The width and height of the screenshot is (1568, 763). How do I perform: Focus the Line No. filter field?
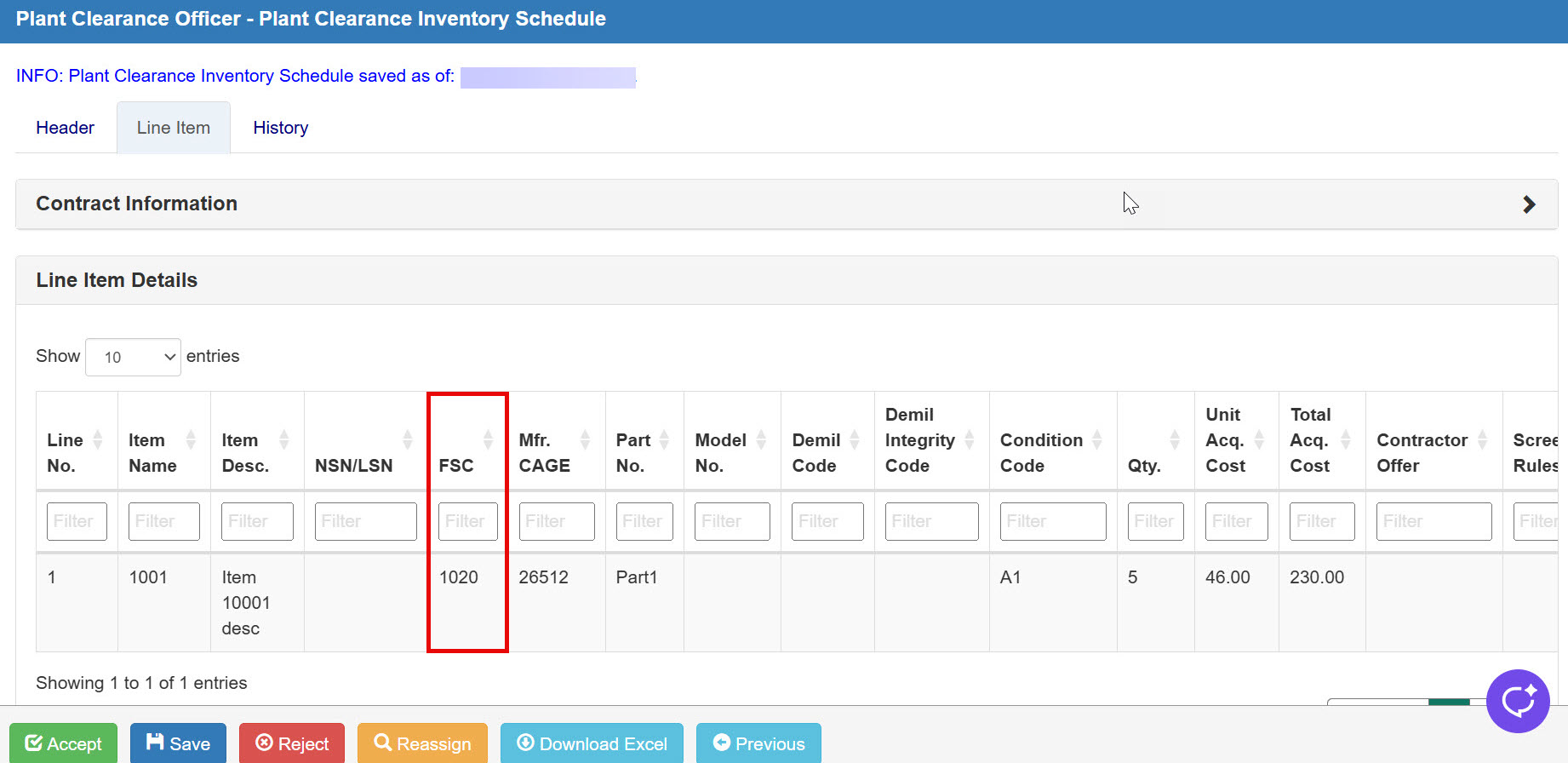[x=77, y=521]
